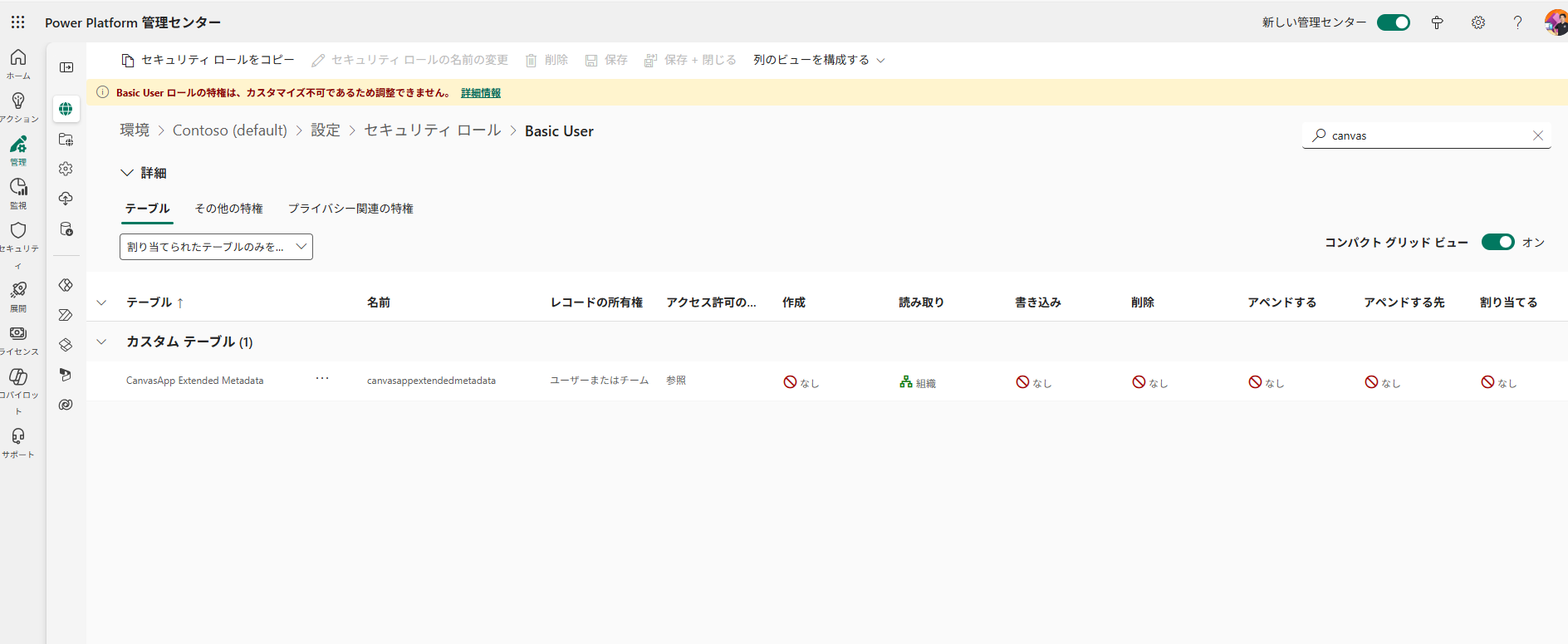Open 割り当てられたテーブルのみを dropdown
The width and height of the screenshot is (1568, 644).
click(x=216, y=247)
